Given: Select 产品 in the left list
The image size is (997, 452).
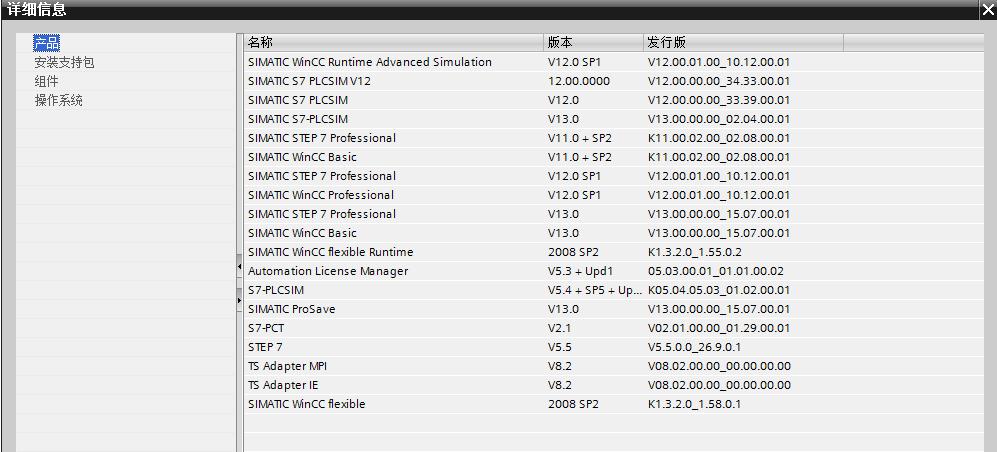Looking at the screenshot, I should (47, 43).
